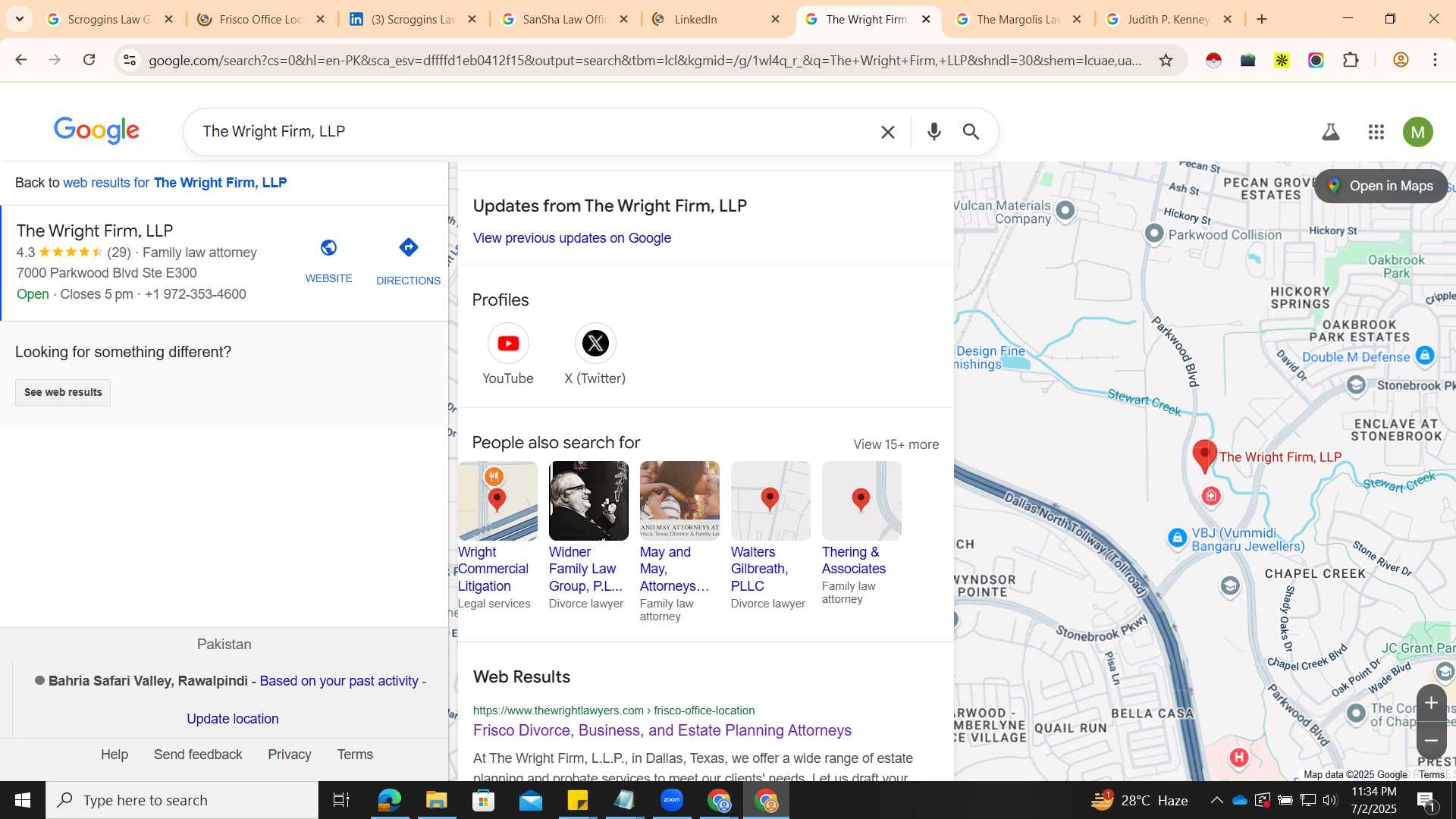Screen dimensions: 1456x819
Task: Open the Privacy footer link
Action: pyautogui.click(x=290, y=755)
